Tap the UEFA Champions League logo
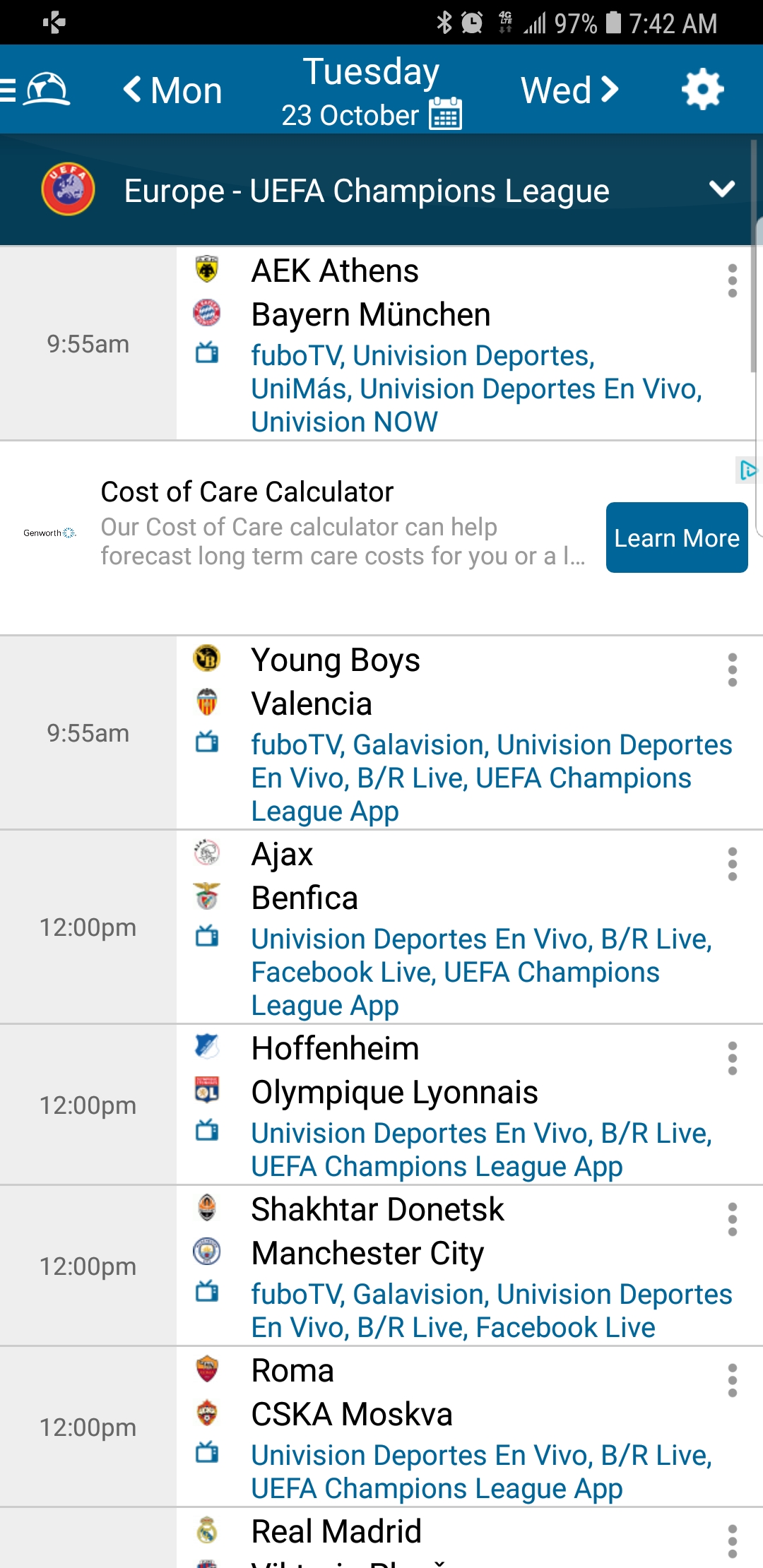 click(68, 189)
